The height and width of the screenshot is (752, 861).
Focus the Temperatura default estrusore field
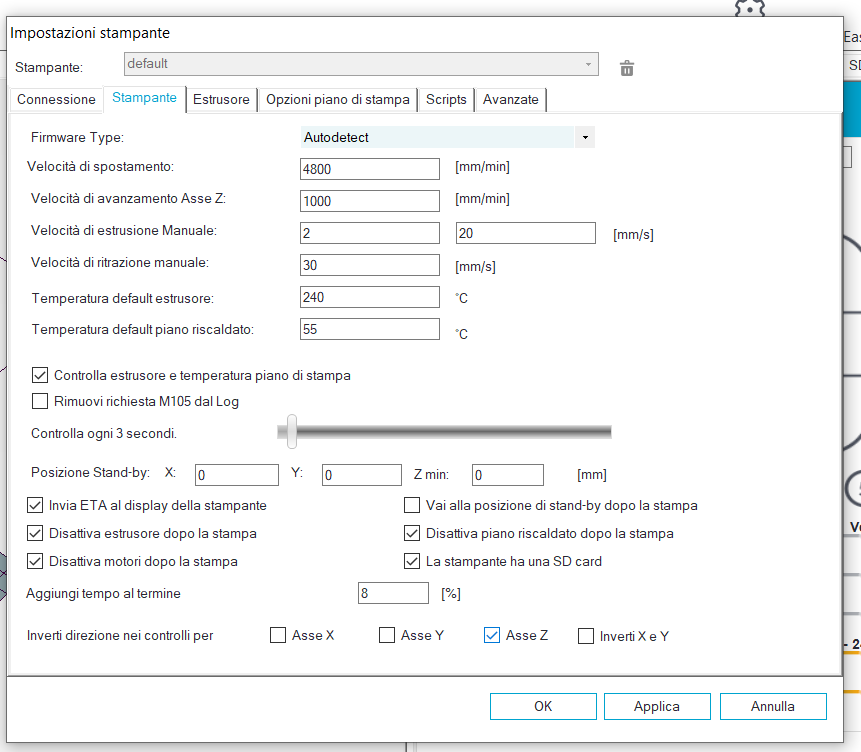(x=370, y=297)
